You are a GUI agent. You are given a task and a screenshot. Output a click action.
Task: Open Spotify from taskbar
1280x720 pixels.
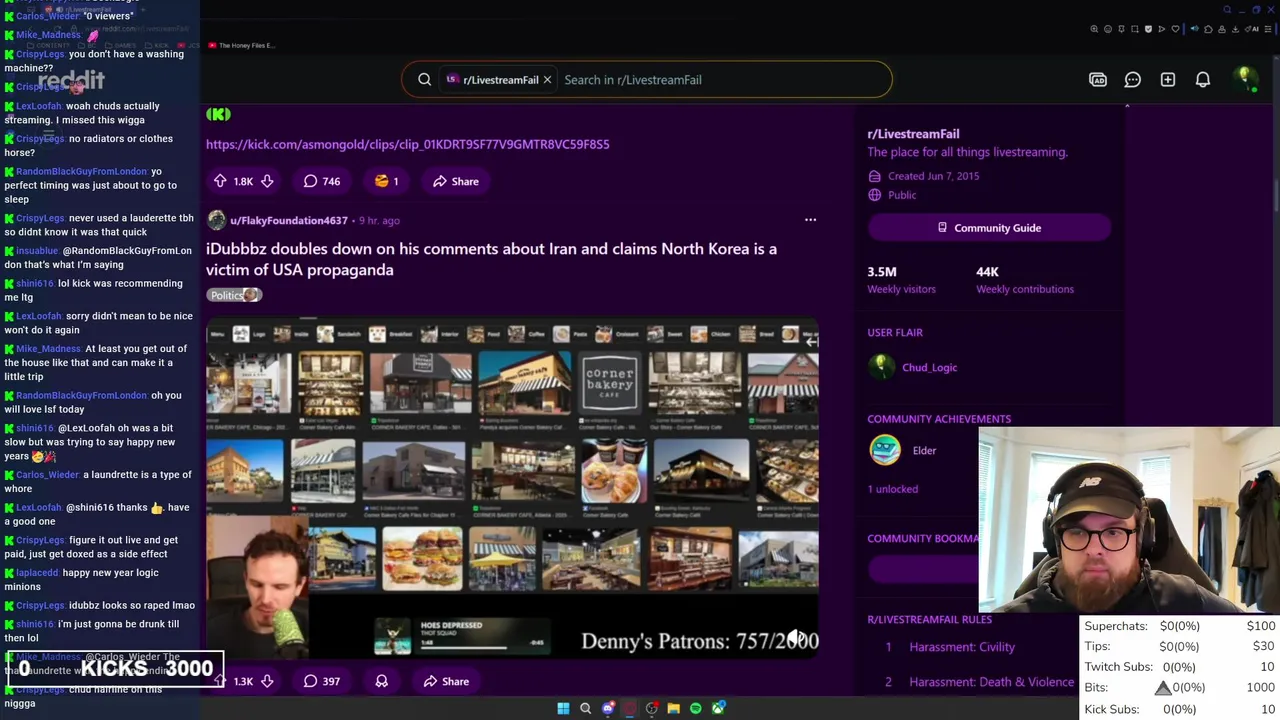coord(696,709)
